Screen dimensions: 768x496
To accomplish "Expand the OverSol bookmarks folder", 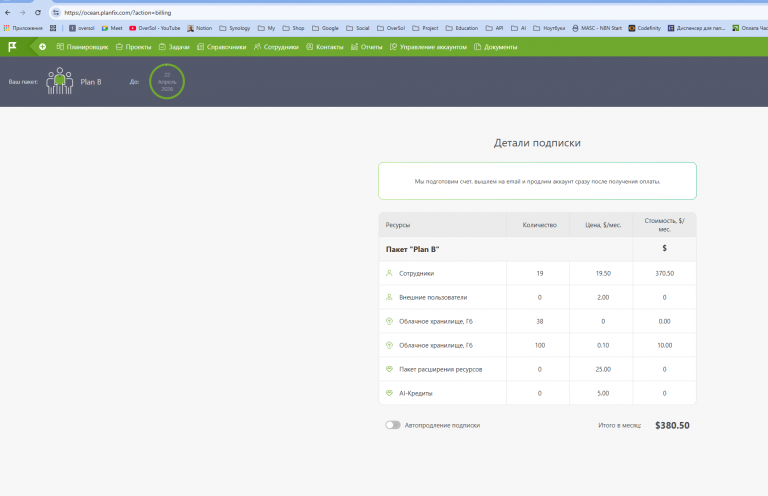I will coord(391,28).
